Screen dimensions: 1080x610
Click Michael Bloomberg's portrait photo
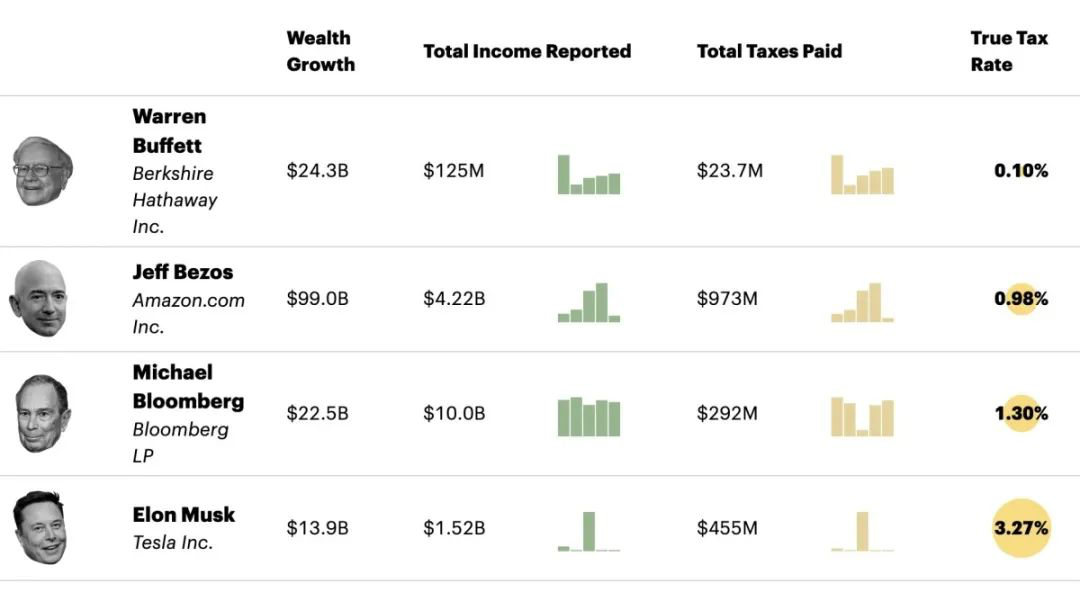[x=42, y=413]
